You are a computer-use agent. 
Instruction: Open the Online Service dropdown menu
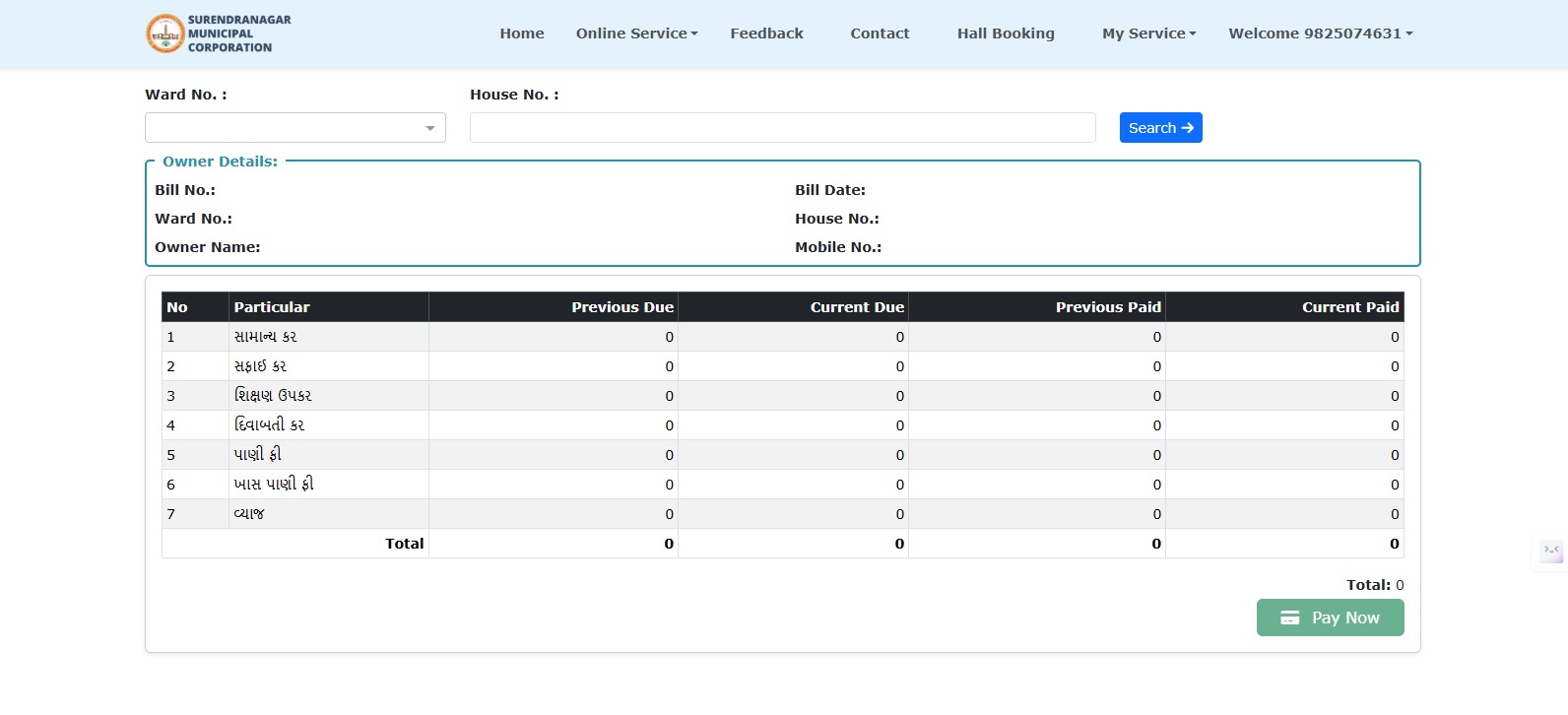click(636, 33)
